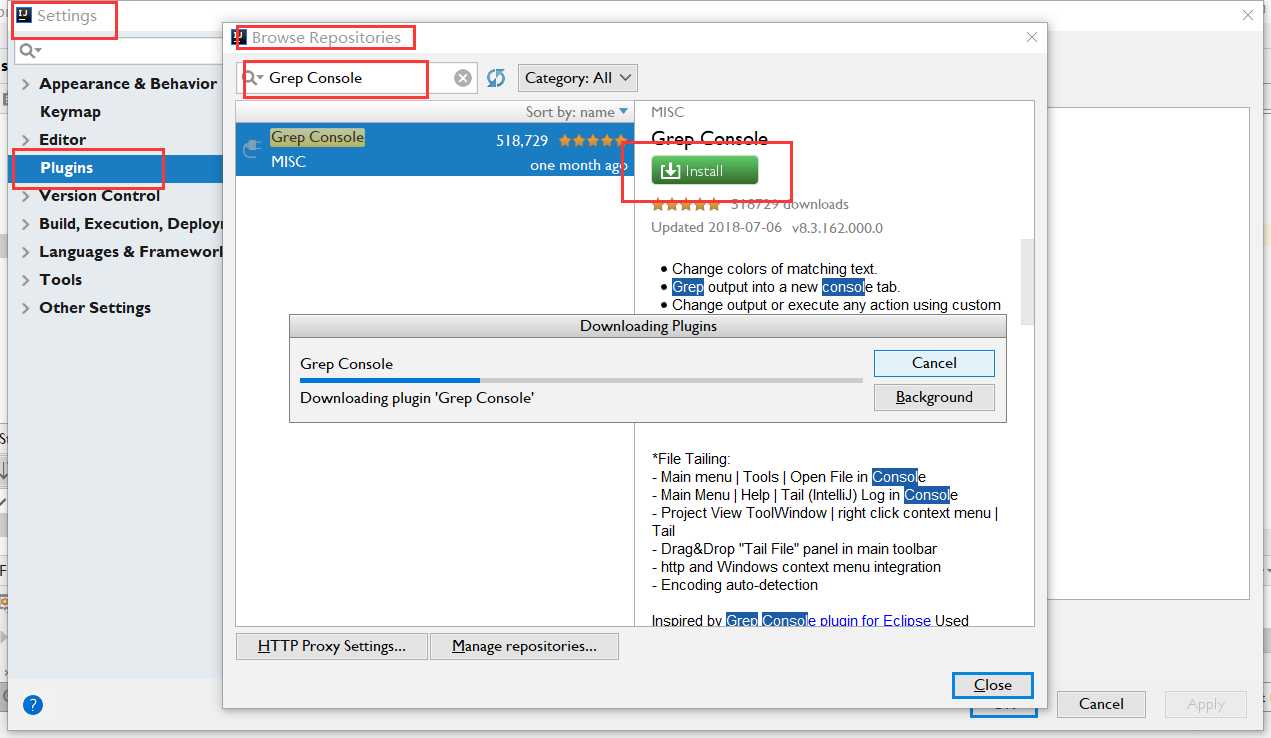Click 'Encoding auto-detection' line
Viewport: 1271px width, 738px height.
point(734,585)
